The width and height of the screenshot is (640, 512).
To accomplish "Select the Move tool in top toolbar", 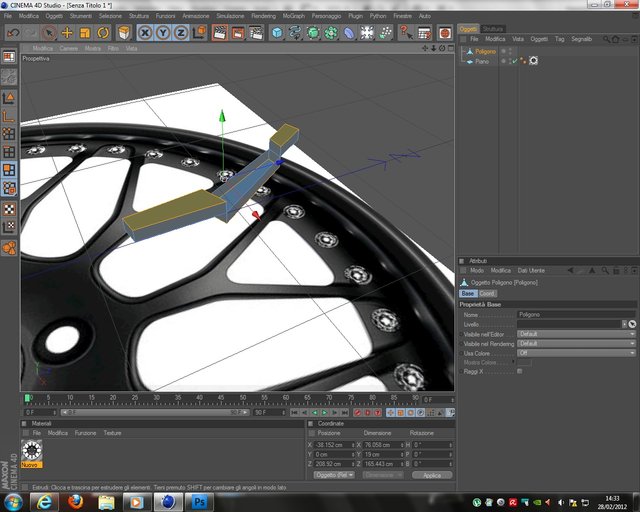I will coord(67,33).
